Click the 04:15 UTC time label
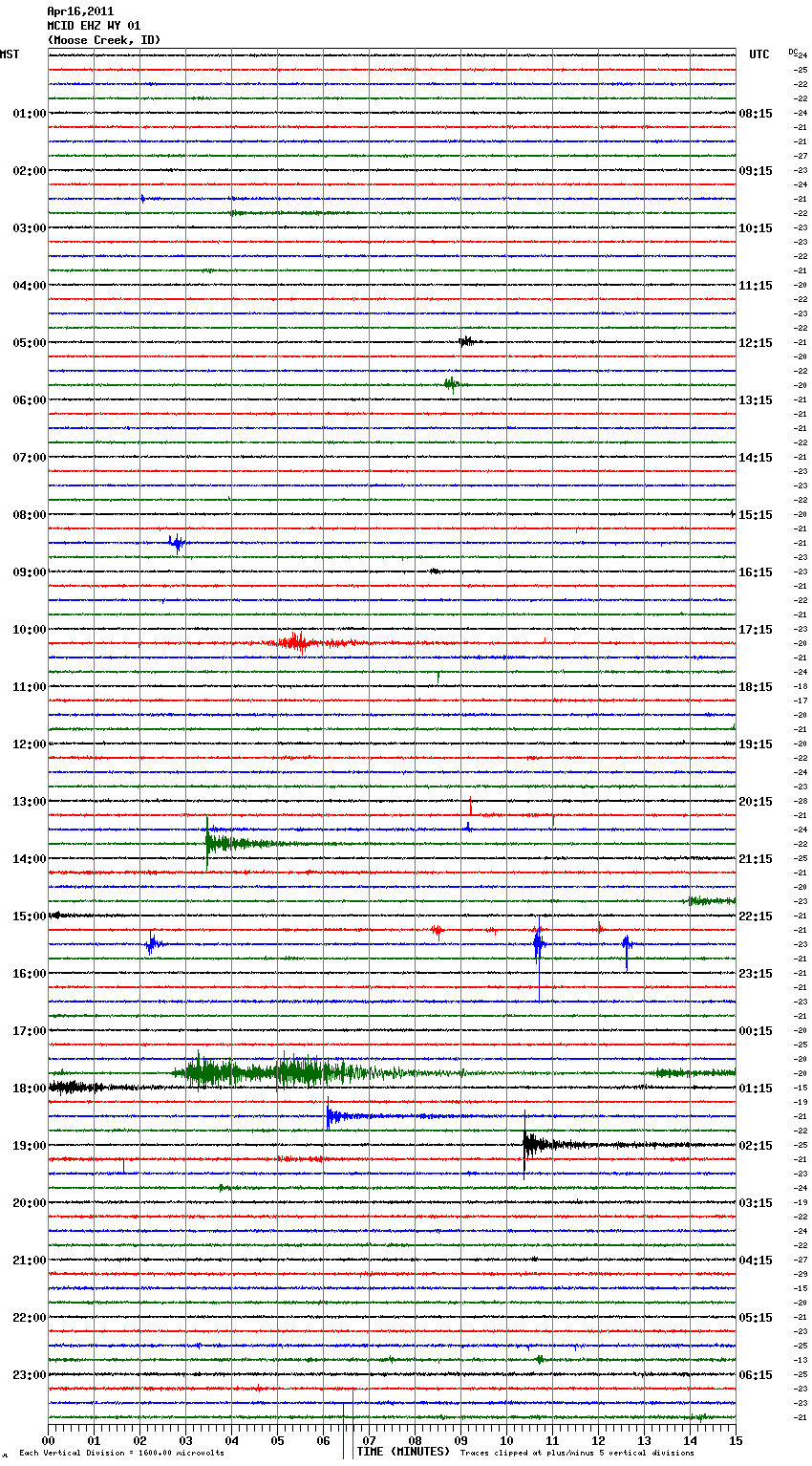This screenshot has width=812, height=1466. pyautogui.click(x=756, y=1261)
